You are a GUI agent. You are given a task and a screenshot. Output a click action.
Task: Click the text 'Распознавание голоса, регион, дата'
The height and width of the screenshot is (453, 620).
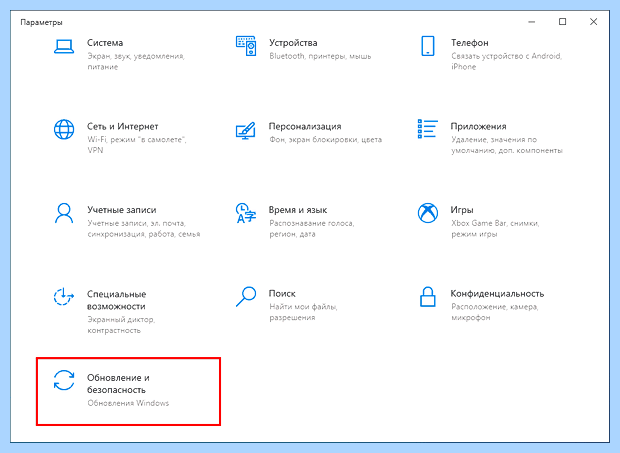(x=312, y=228)
